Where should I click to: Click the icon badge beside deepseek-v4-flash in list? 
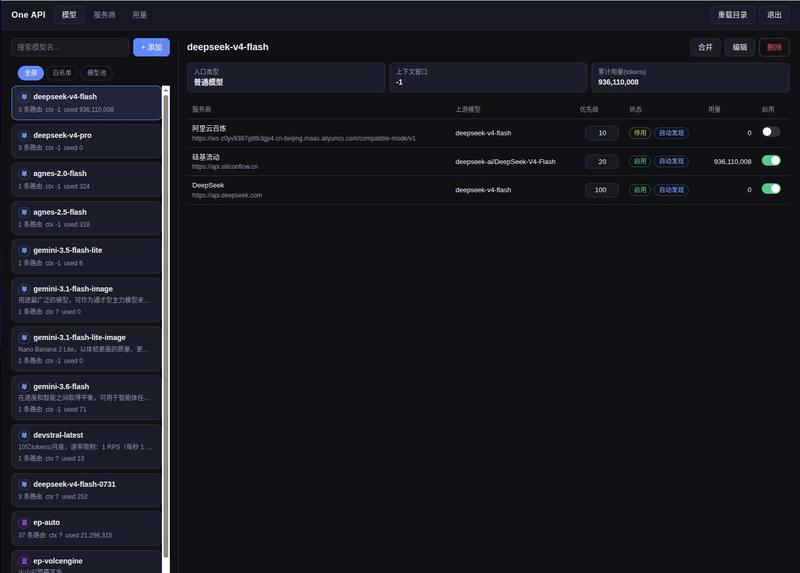coord(24,96)
